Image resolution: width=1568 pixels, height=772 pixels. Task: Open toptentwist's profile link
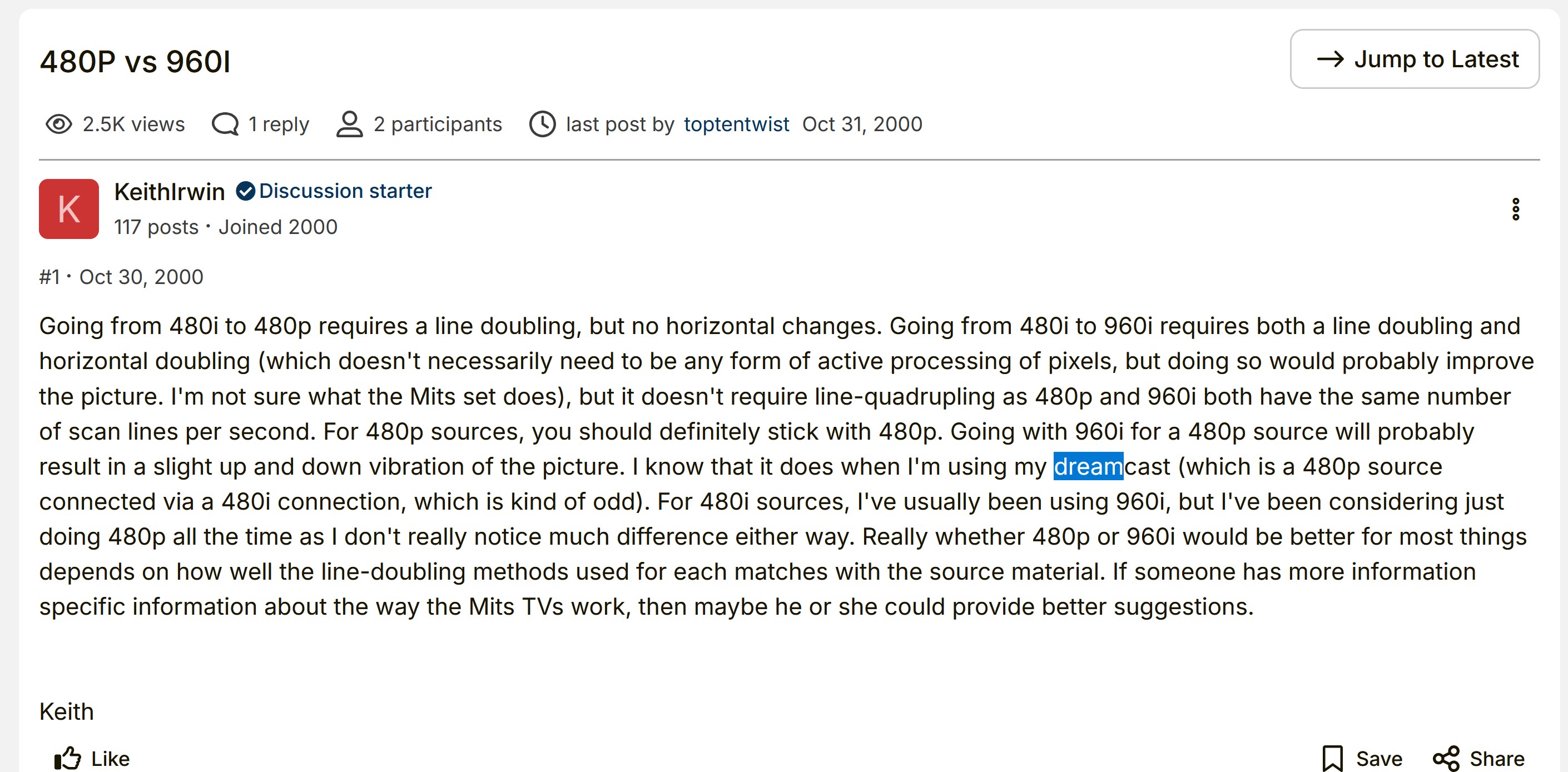point(736,124)
